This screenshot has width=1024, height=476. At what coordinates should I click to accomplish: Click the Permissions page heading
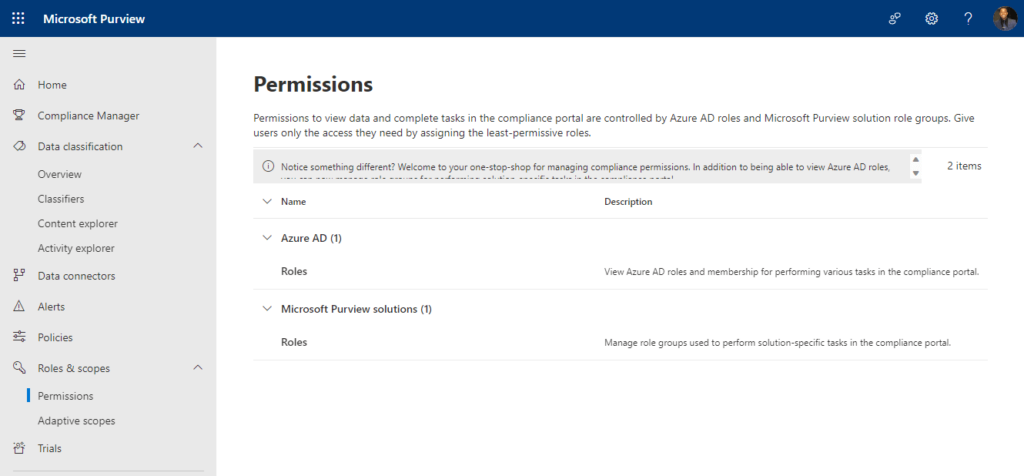(313, 84)
